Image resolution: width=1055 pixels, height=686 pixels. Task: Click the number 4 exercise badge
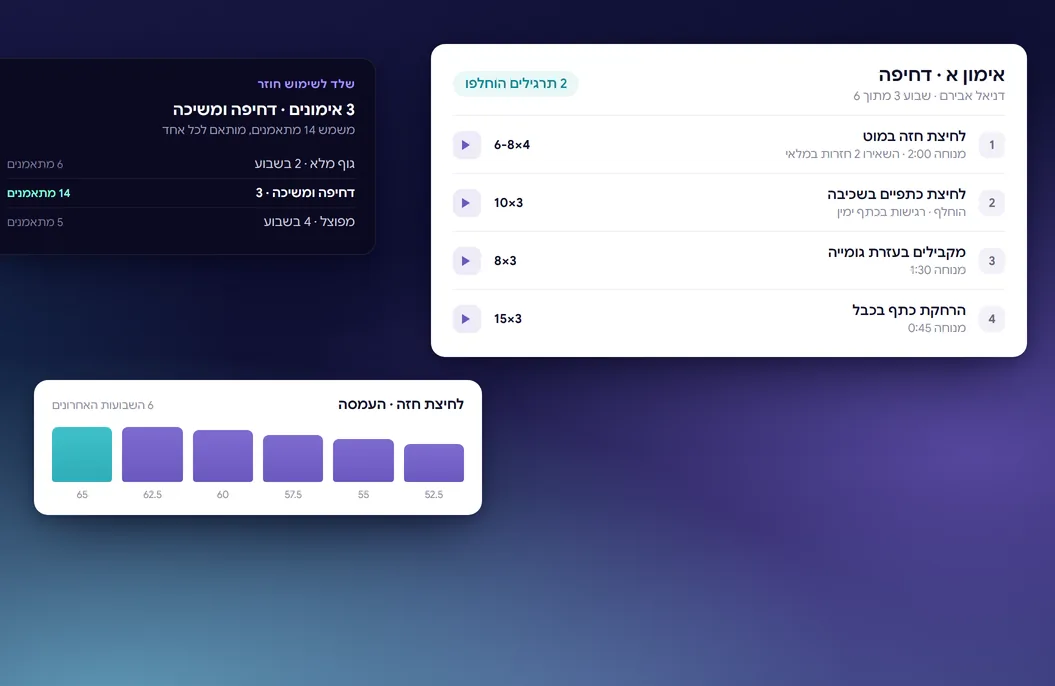[x=991, y=319]
